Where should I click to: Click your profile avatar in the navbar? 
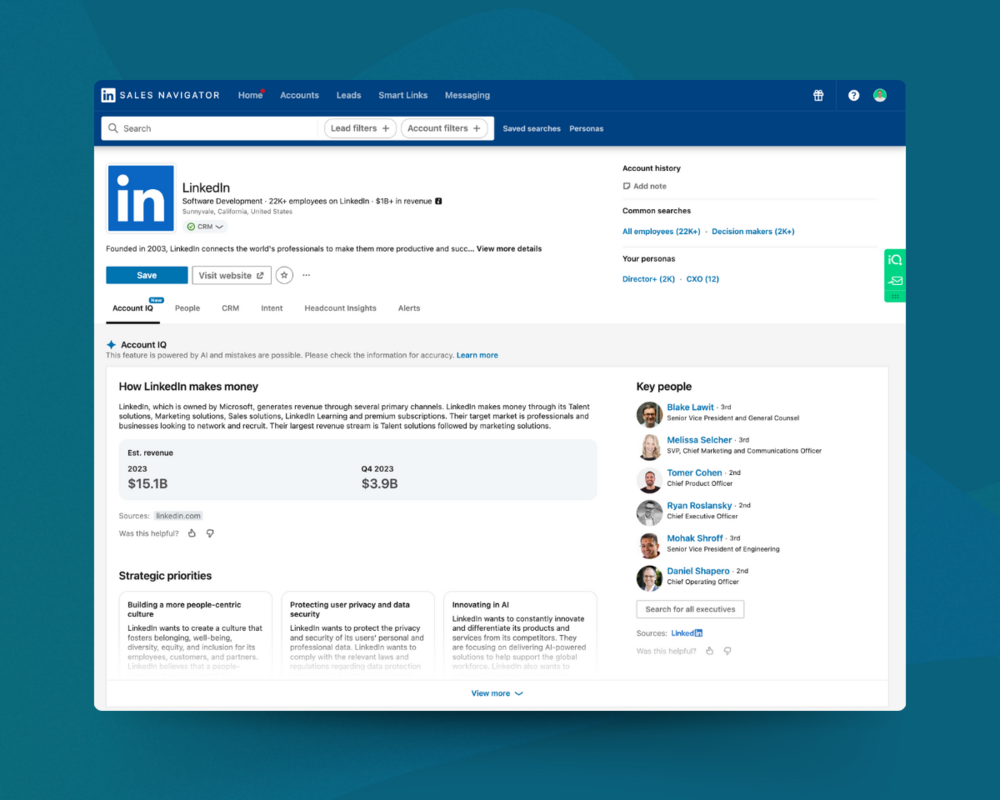pos(880,94)
